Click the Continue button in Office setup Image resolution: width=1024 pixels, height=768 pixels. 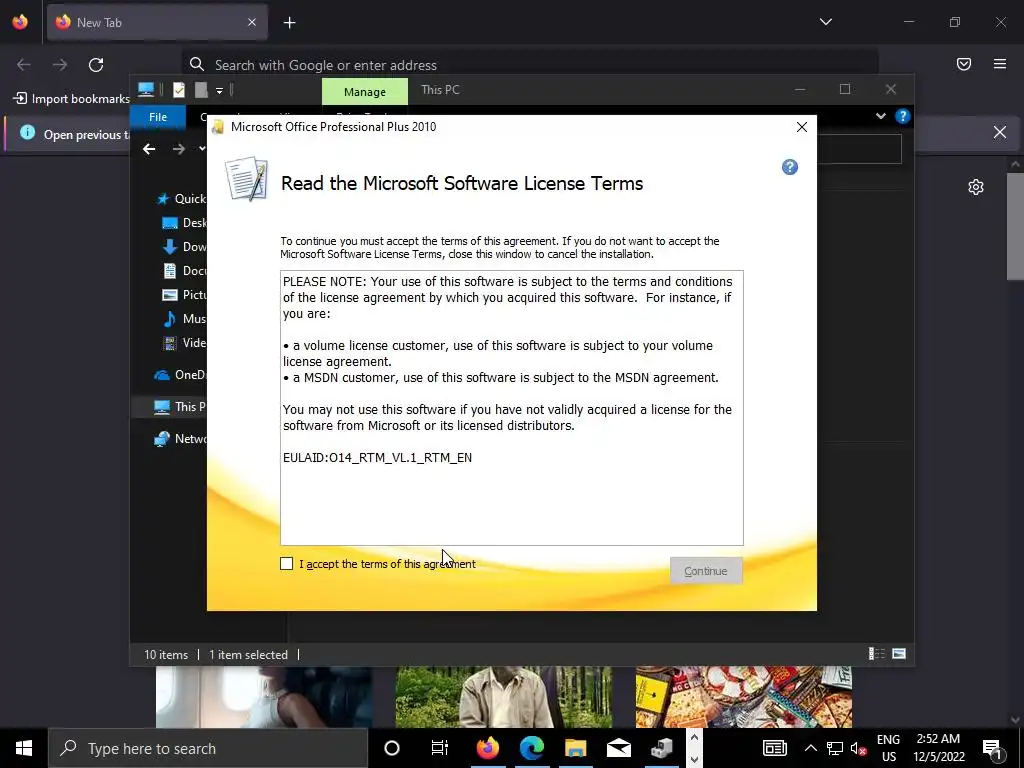pos(705,571)
